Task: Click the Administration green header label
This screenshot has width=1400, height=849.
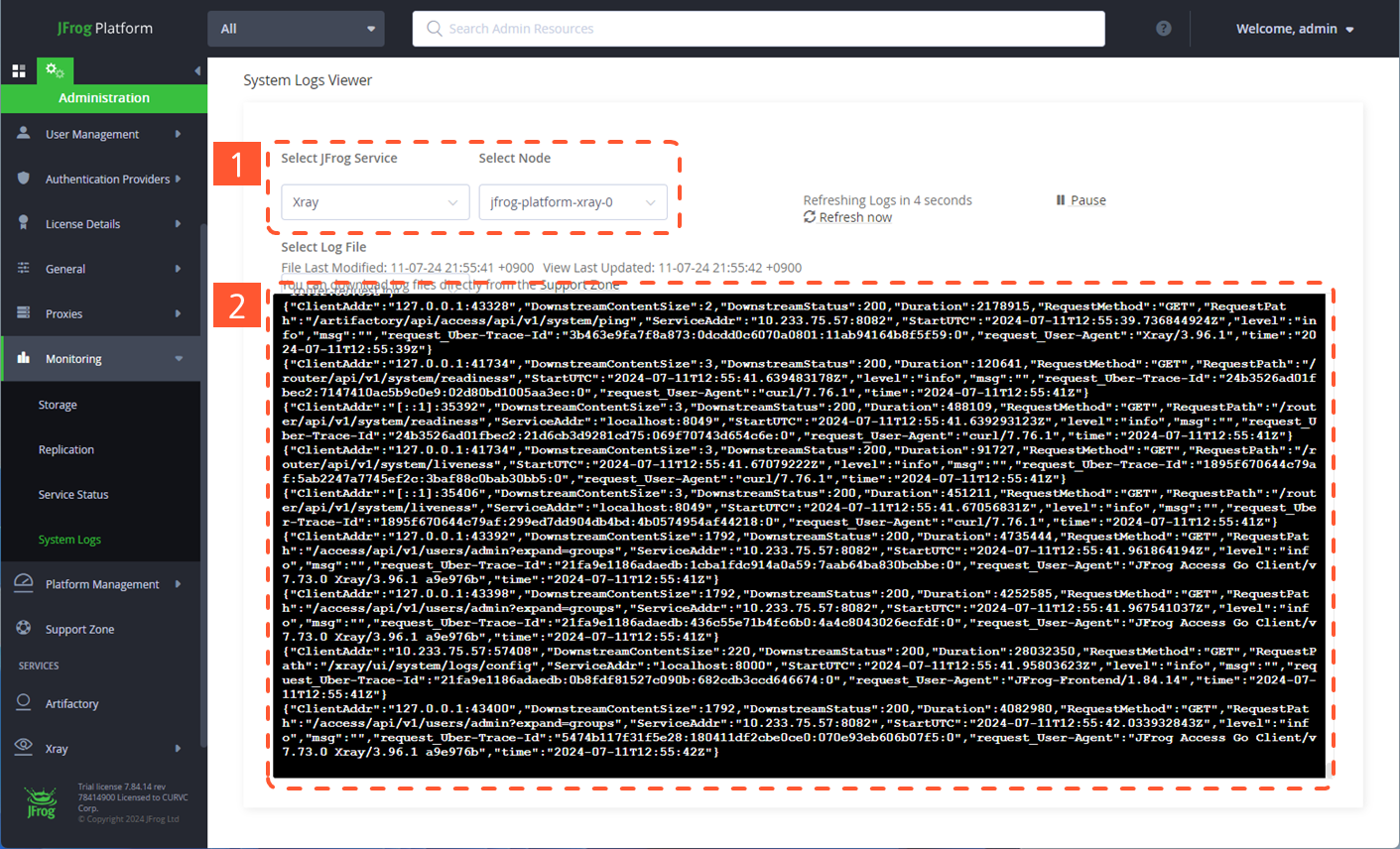Action: pos(104,97)
